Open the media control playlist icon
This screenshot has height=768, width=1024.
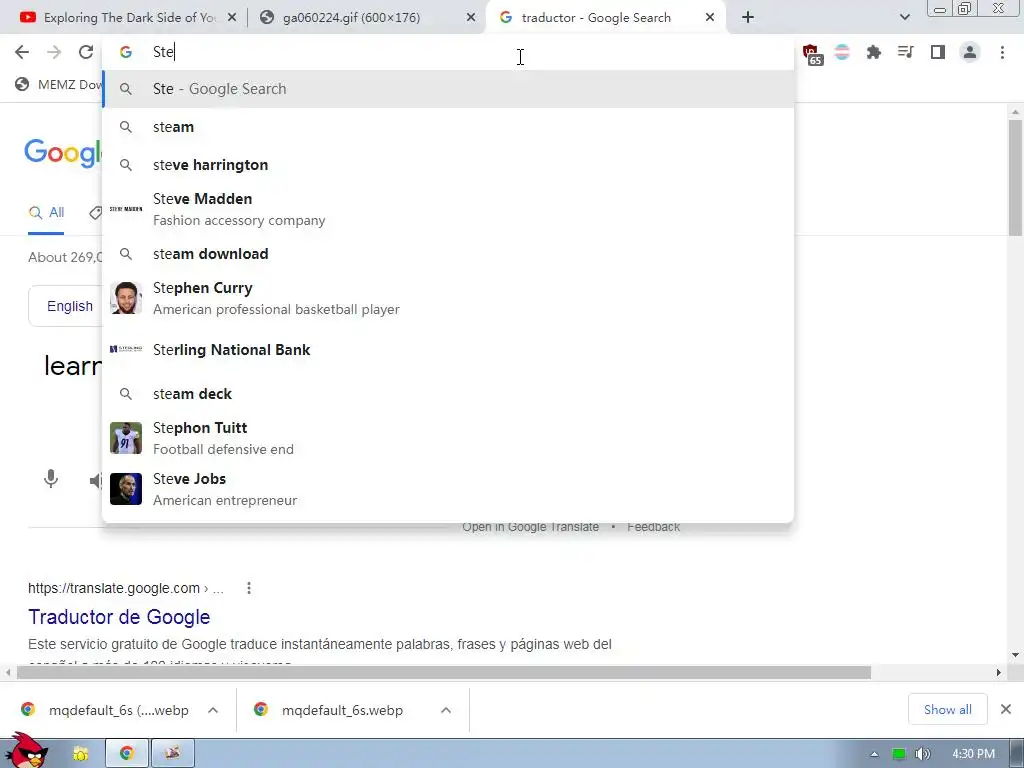(x=905, y=52)
